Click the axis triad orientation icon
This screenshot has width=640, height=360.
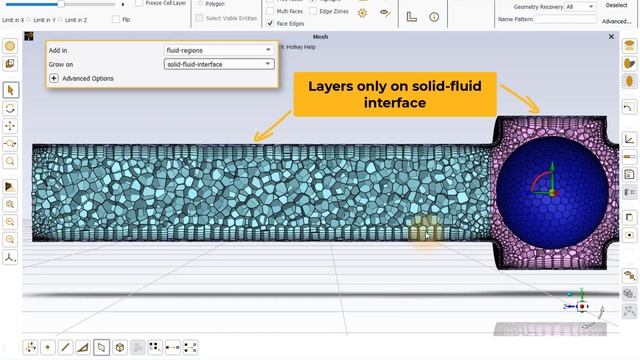coord(10,257)
